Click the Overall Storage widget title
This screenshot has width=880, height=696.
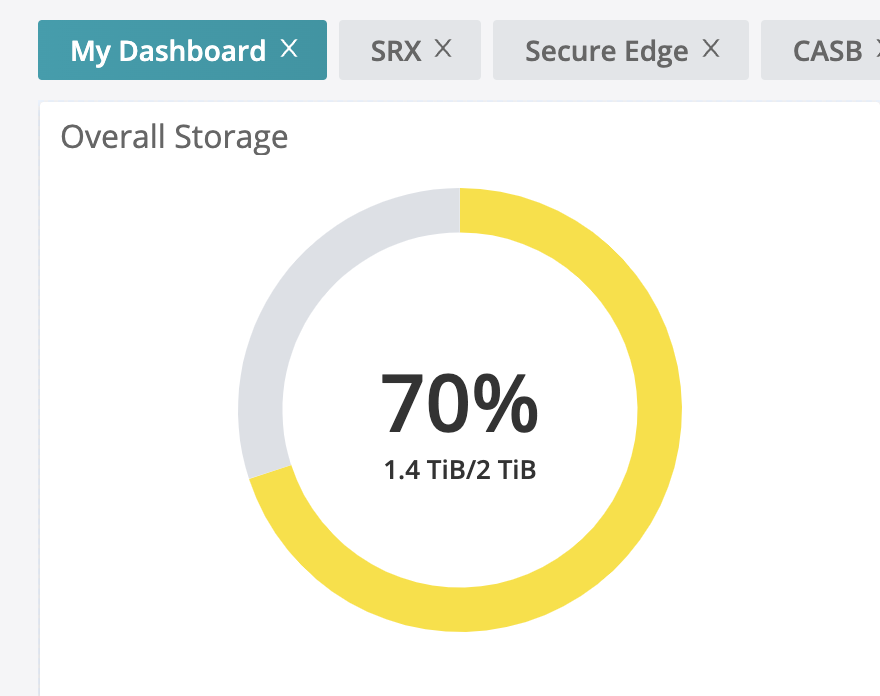tap(175, 137)
